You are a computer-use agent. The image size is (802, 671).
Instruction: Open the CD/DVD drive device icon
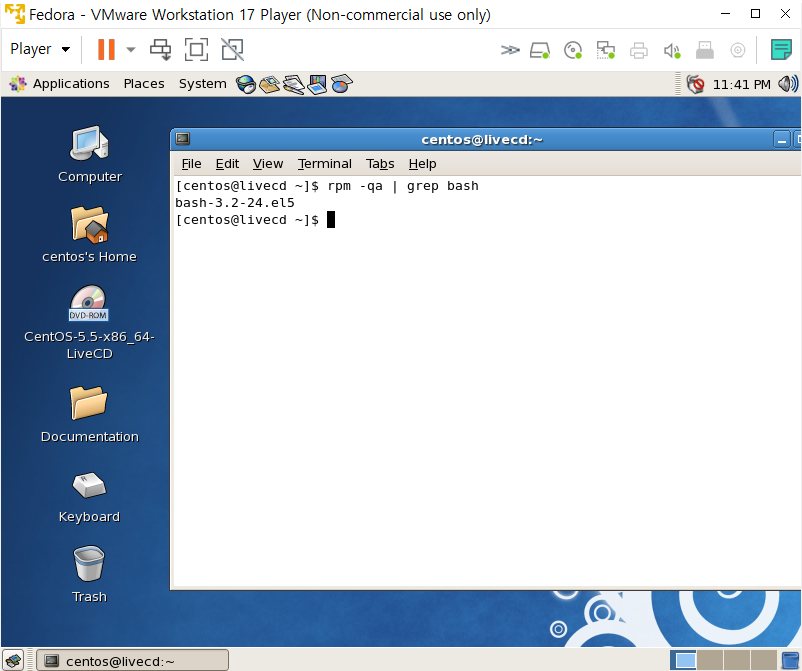[573, 50]
